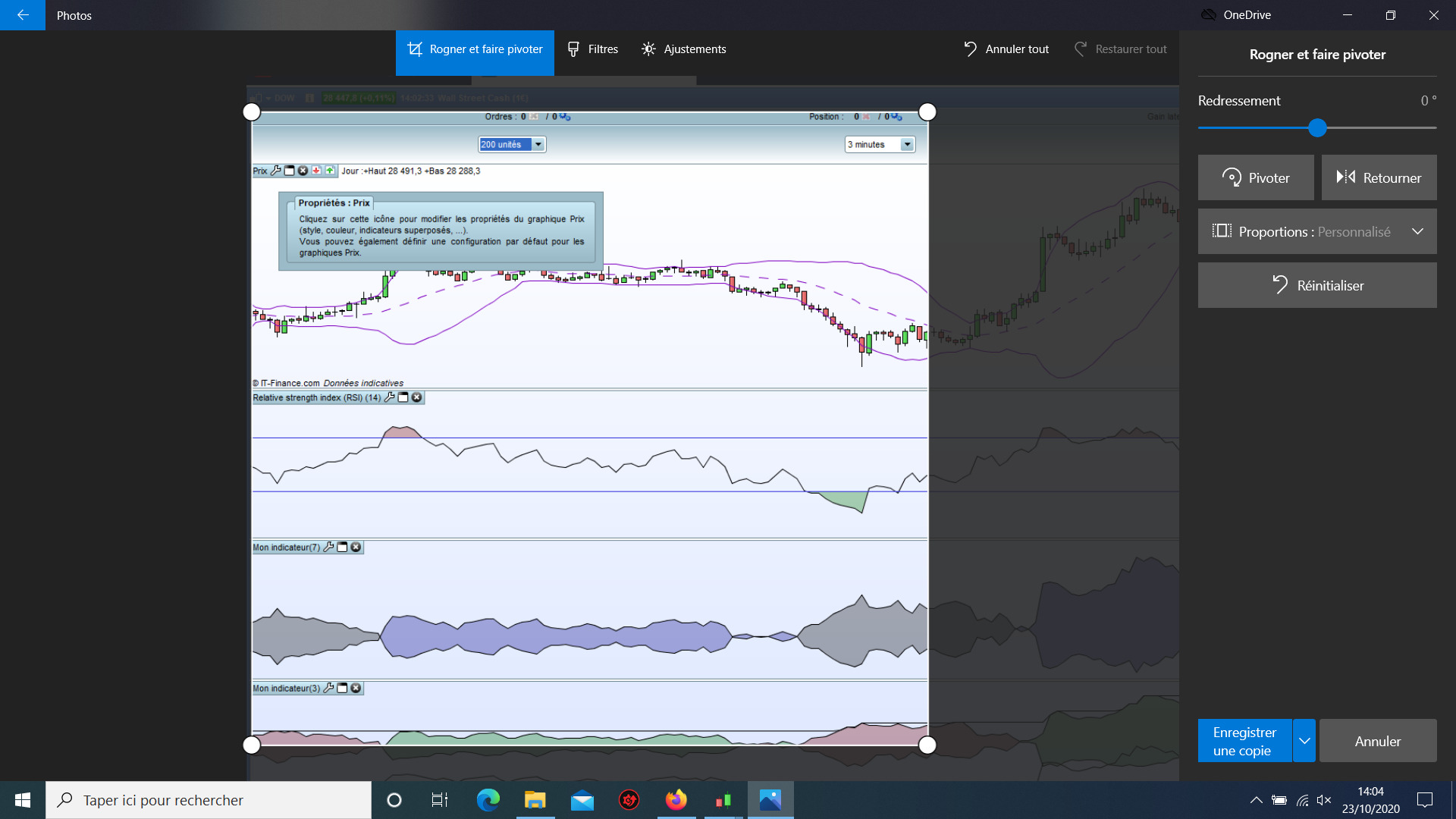
Task: Select the Rogner et faire pivoter tab
Action: tap(475, 49)
